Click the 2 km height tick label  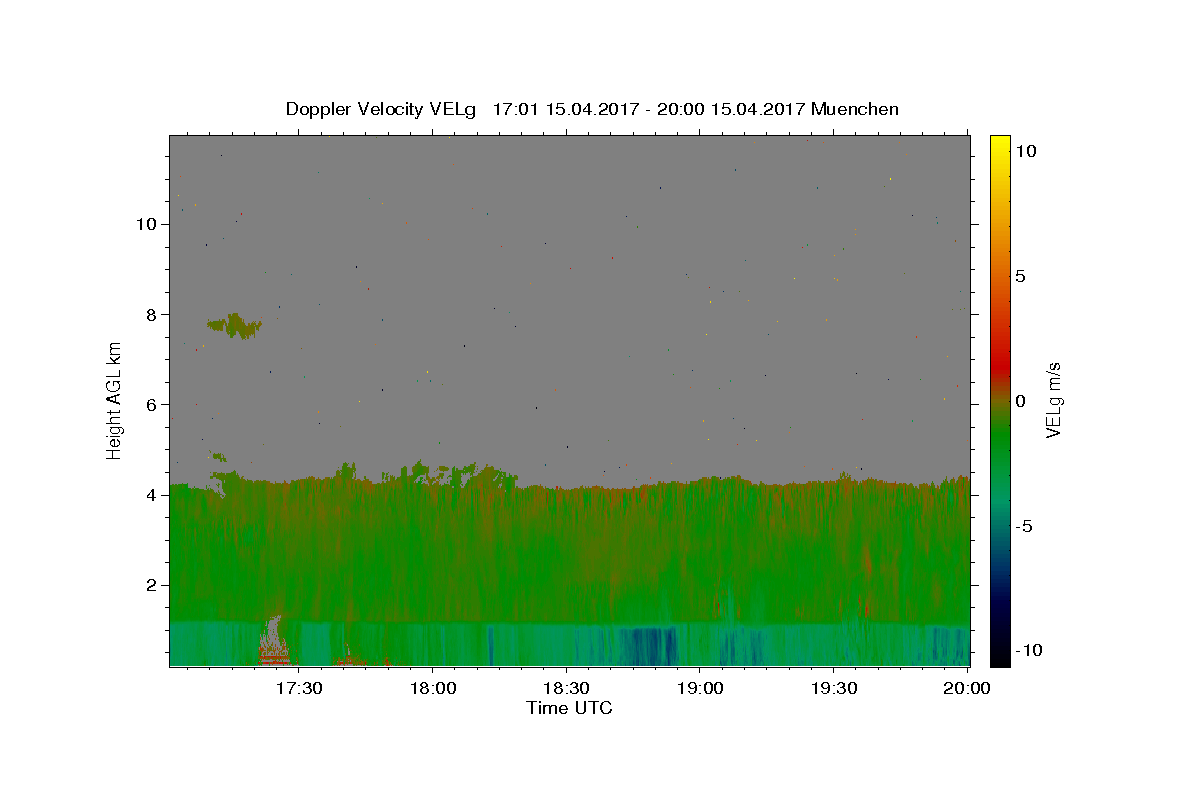[151, 585]
